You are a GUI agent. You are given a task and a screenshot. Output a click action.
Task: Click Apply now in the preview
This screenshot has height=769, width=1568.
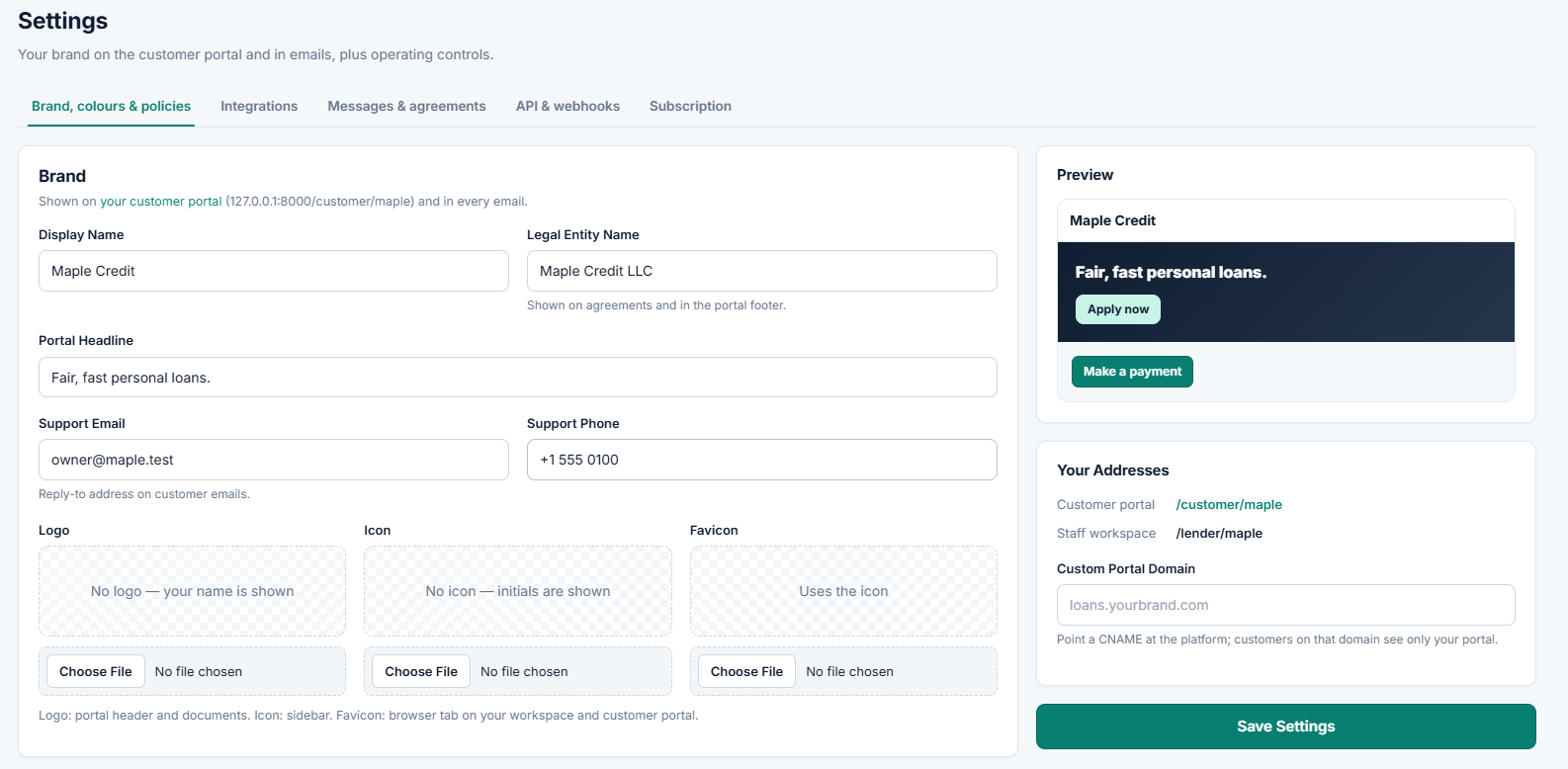pos(1118,309)
